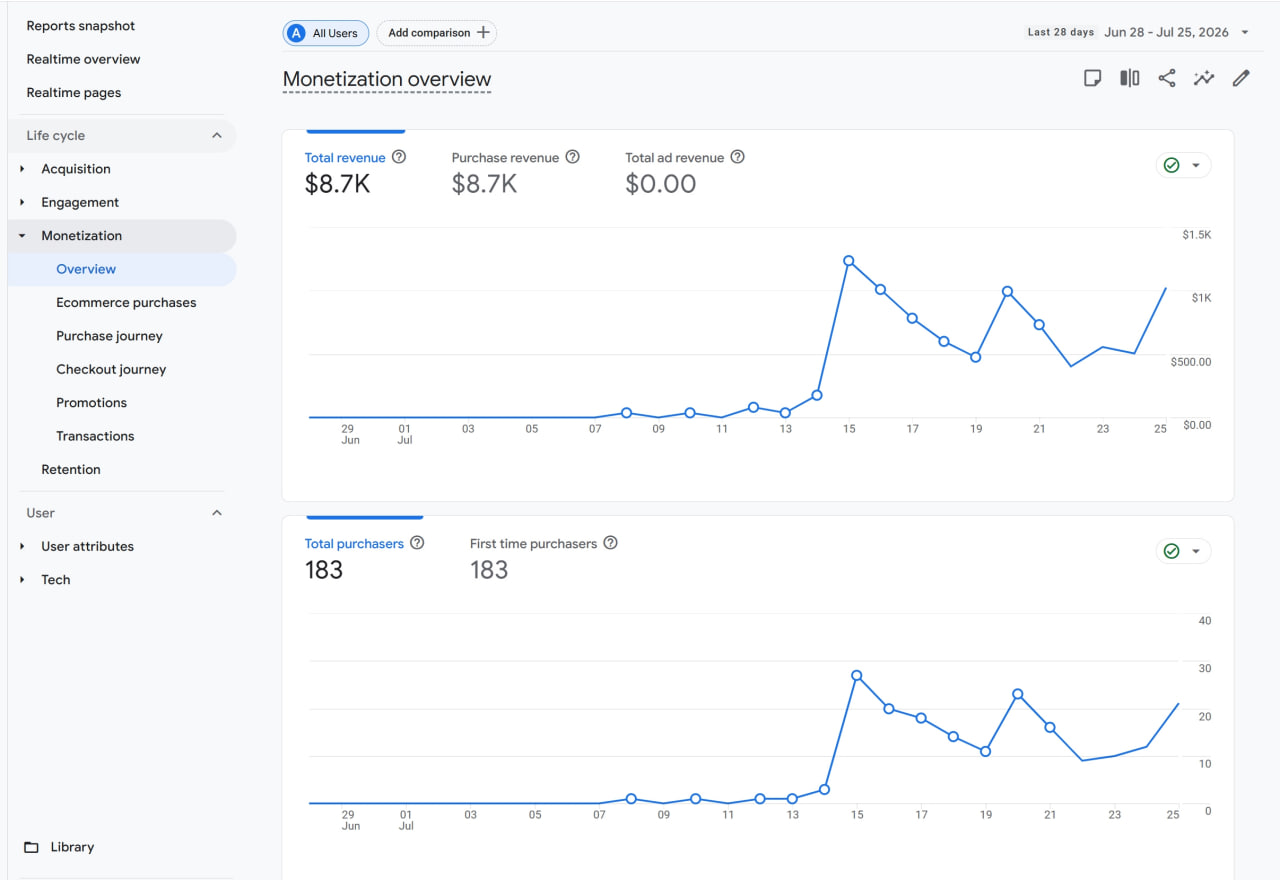Open Ecommerce purchases report

[x=126, y=303]
